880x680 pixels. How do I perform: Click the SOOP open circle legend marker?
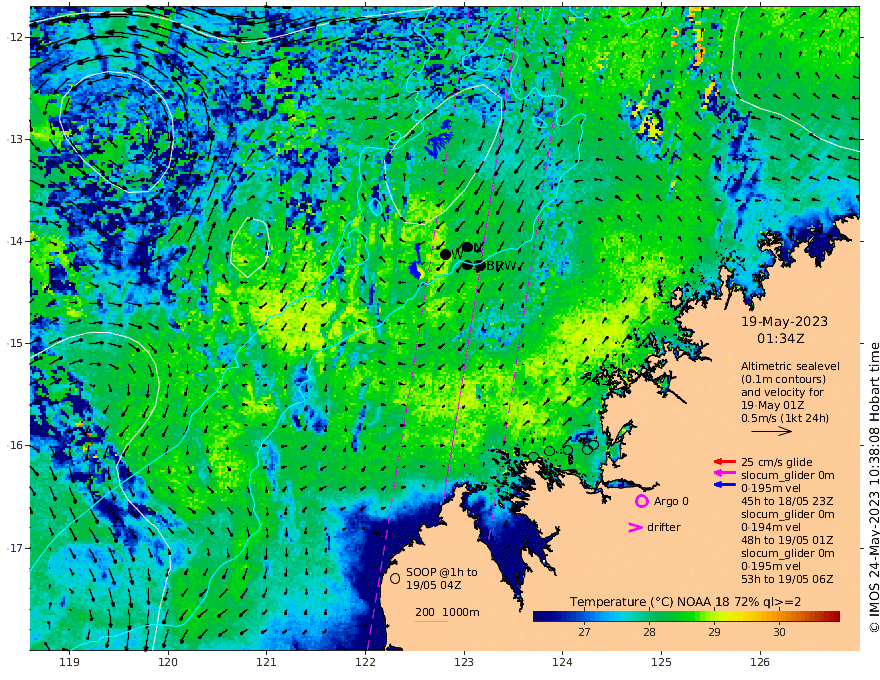tap(395, 578)
